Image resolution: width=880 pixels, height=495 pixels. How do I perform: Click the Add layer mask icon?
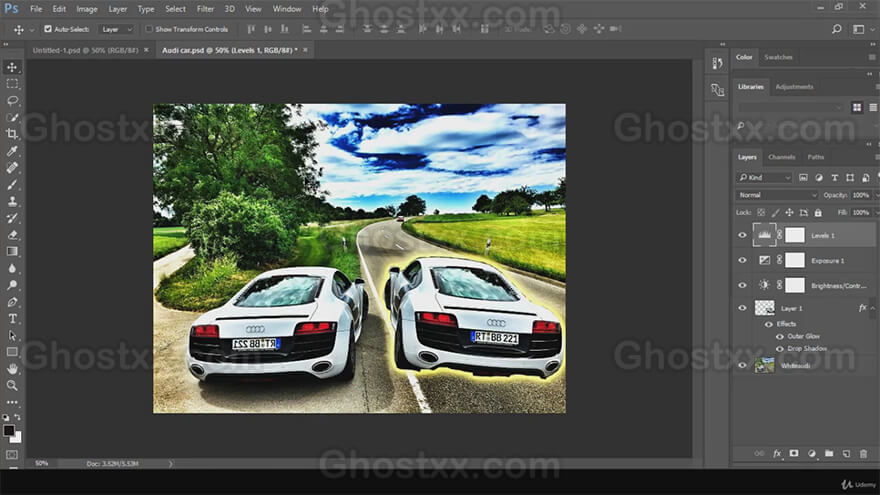(794, 453)
